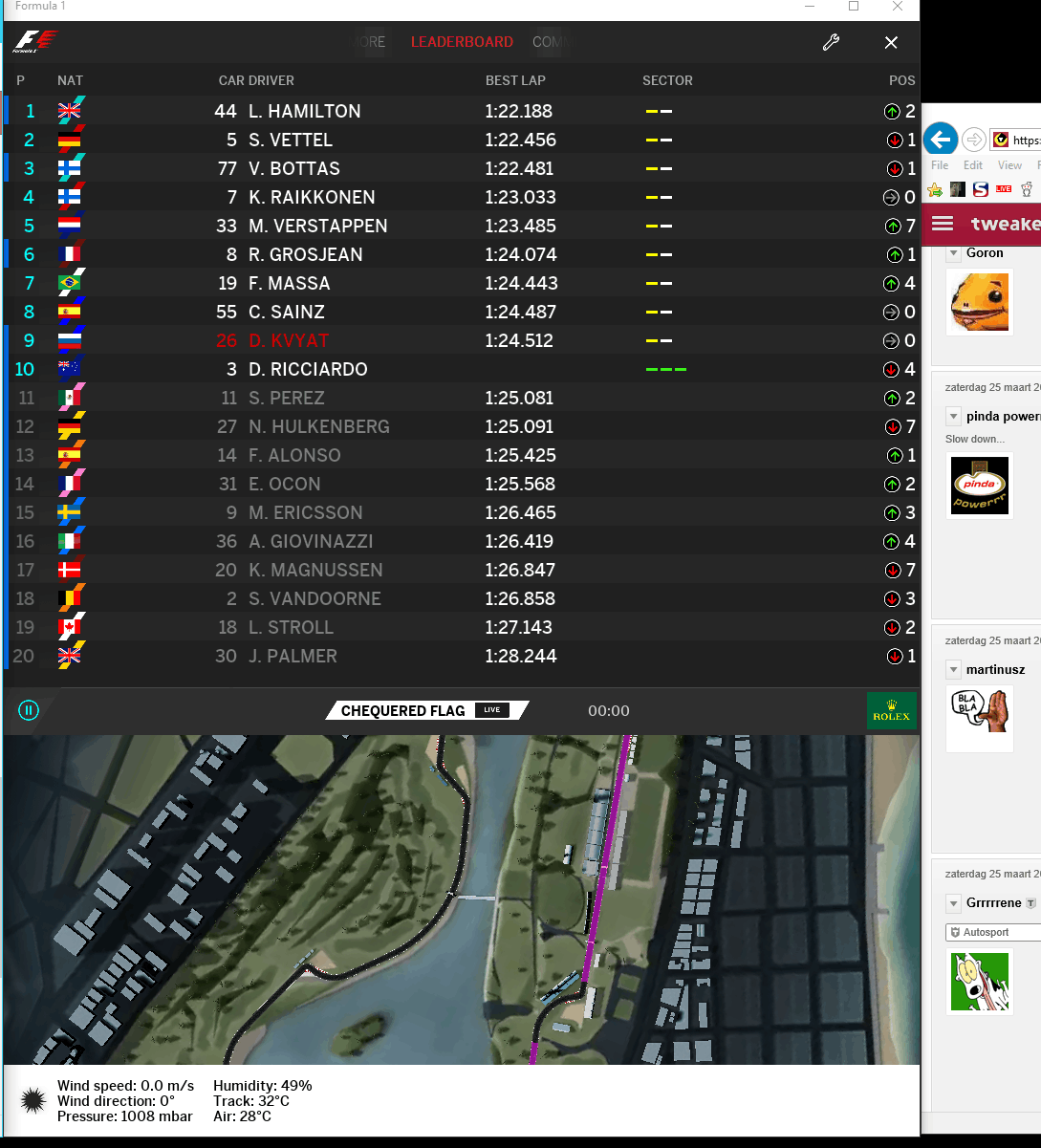Open Goron's avatar thumbnail
The height and width of the screenshot is (1148, 1041).
click(x=979, y=302)
